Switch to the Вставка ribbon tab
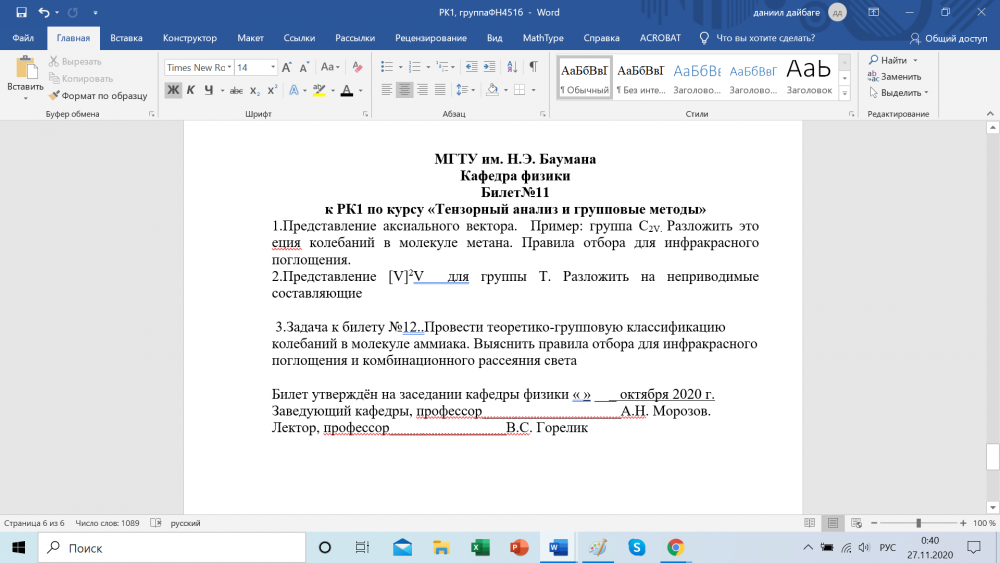Image resolution: width=1000 pixels, height=563 pixels. coord(126,38)
